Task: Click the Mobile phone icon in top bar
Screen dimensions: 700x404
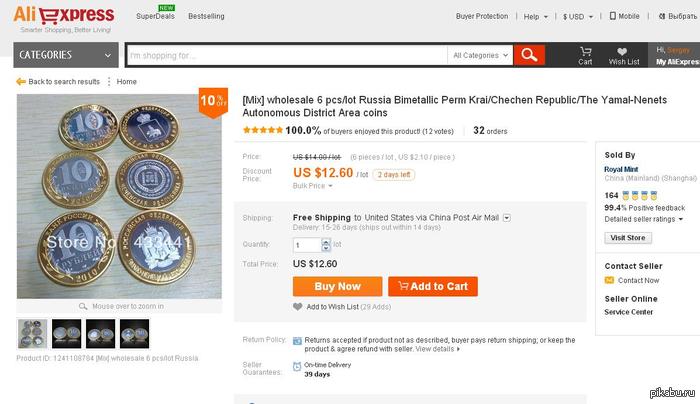Action: 613,16
